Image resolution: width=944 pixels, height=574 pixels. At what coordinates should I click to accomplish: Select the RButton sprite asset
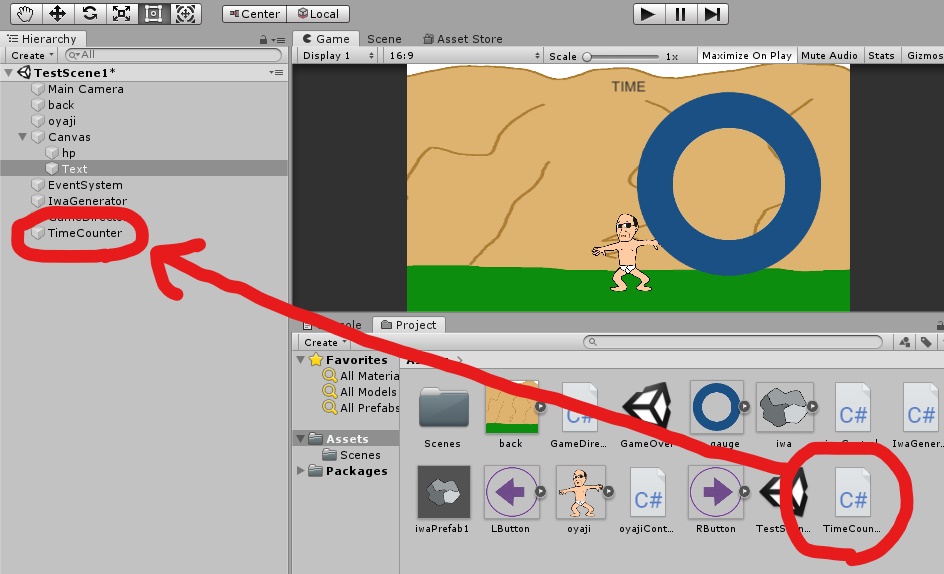point(716,500)
